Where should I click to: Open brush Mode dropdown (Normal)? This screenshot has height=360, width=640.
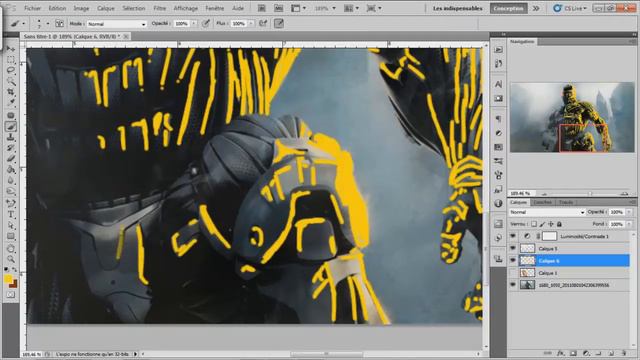click(117, 24)
